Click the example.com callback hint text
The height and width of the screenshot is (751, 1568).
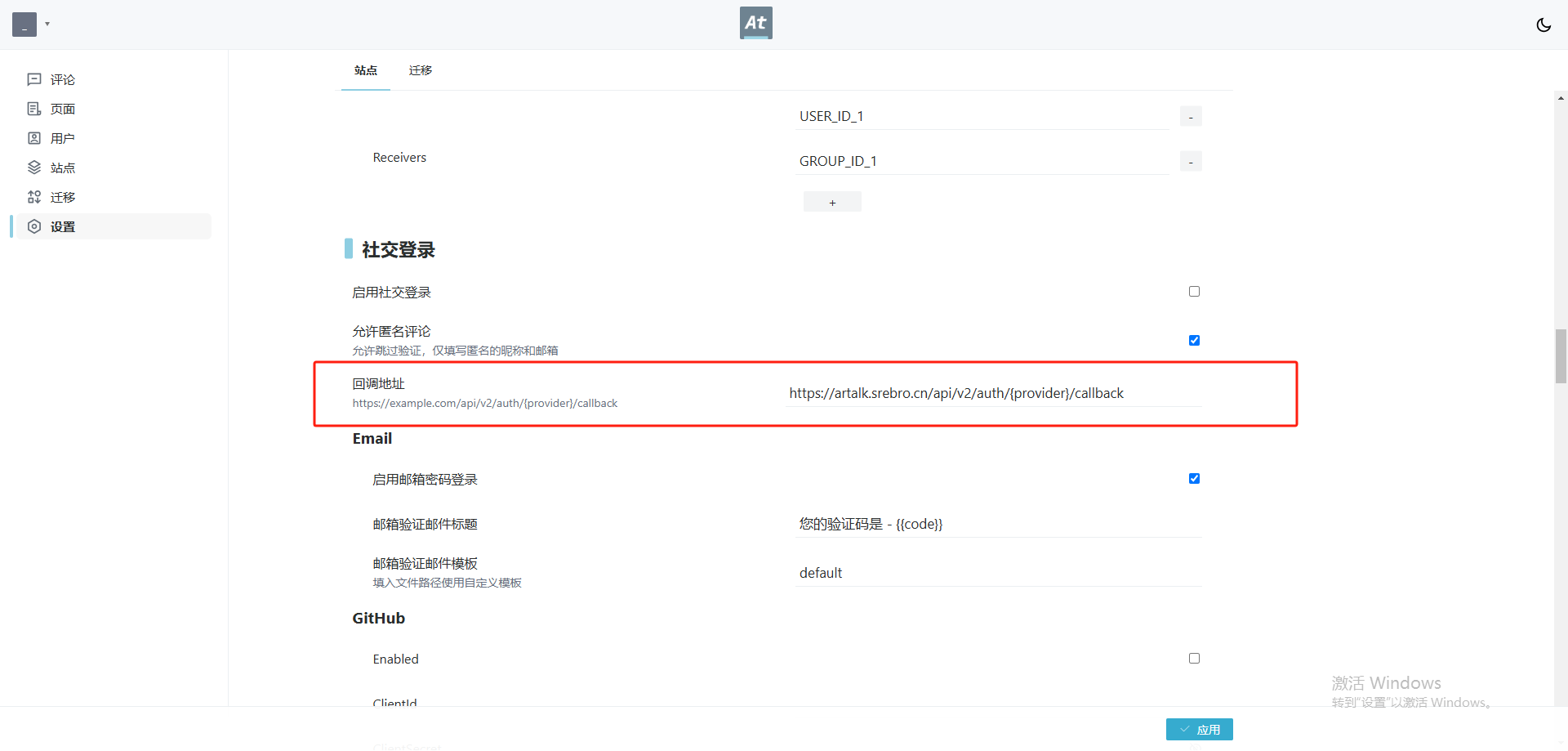click(485, 403)
